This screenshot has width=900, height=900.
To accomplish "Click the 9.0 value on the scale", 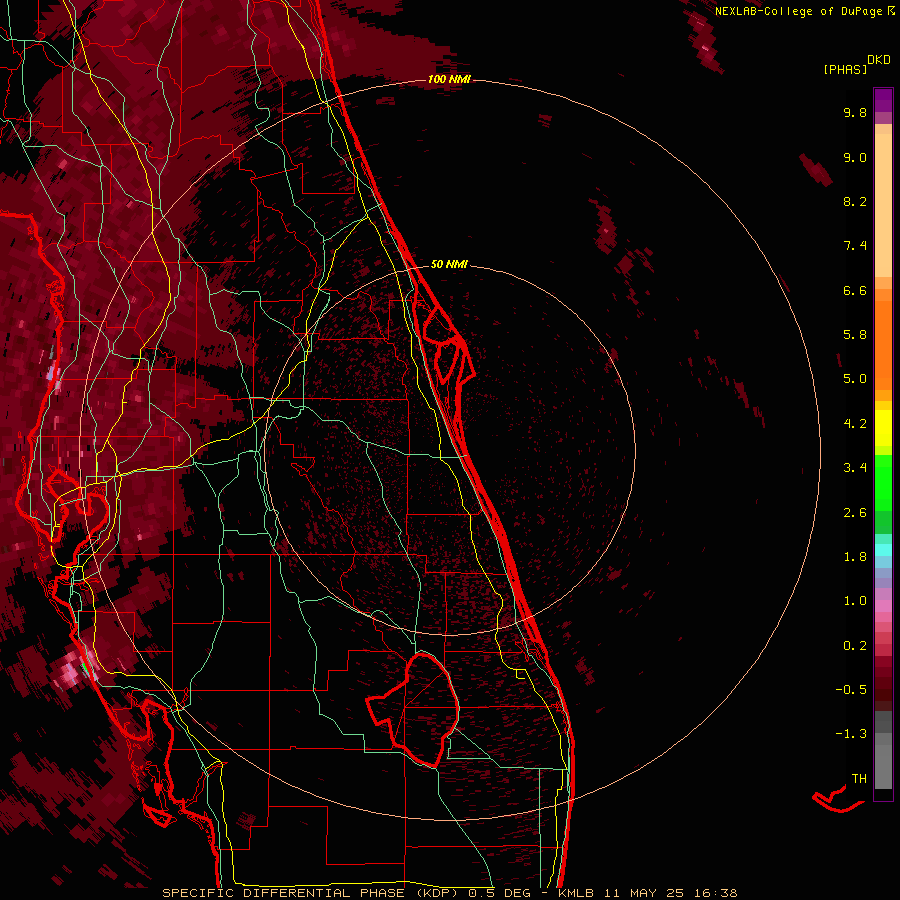I will tap(855, 157).
